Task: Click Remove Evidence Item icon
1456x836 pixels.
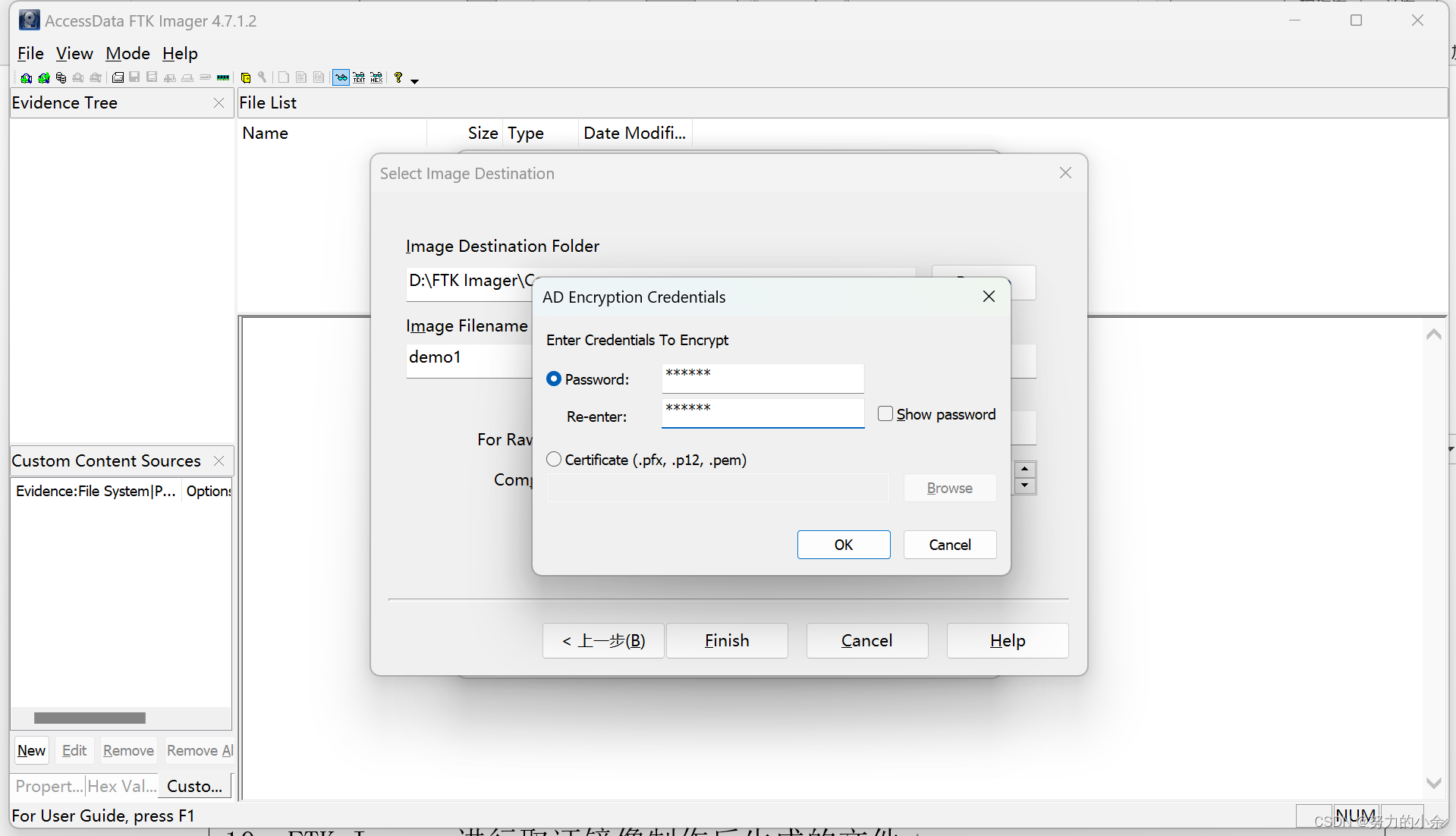Action: click(x=78, y=77)
